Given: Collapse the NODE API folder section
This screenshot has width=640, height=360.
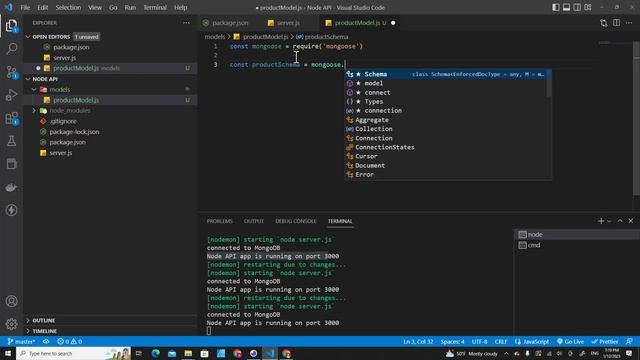Looking at the screenshot, I should tap(28, 79).
